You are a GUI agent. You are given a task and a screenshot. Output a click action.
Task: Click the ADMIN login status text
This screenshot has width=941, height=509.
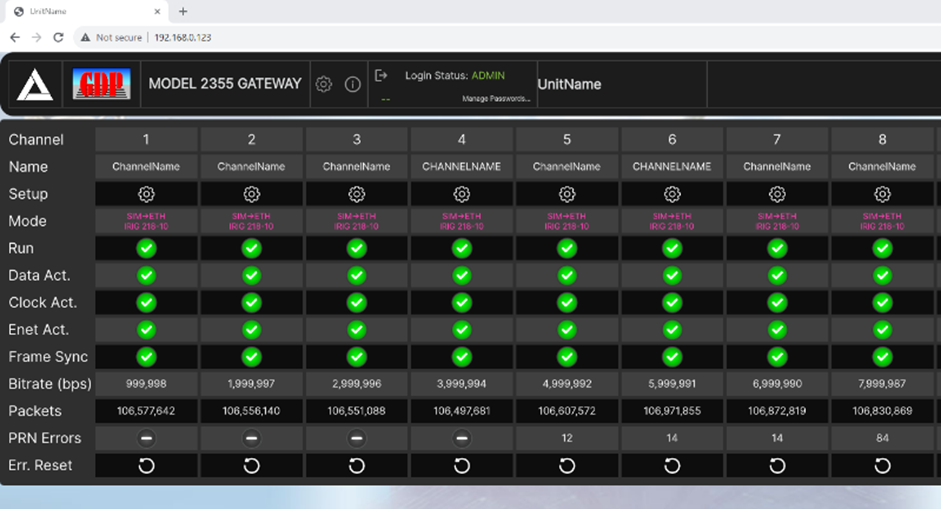(x=488, y=76)
